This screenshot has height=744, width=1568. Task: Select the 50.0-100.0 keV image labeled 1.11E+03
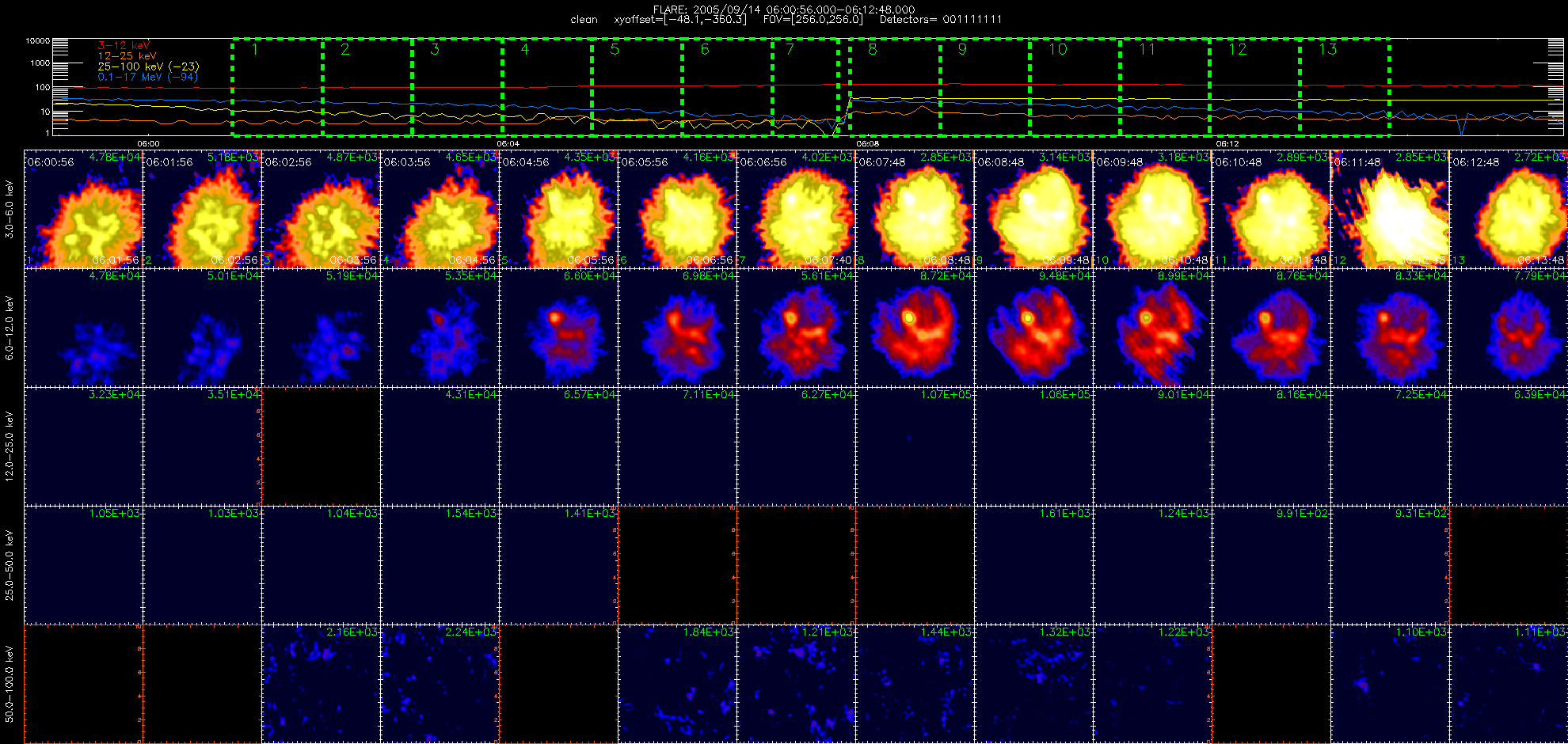click(x=1509, y=684)
